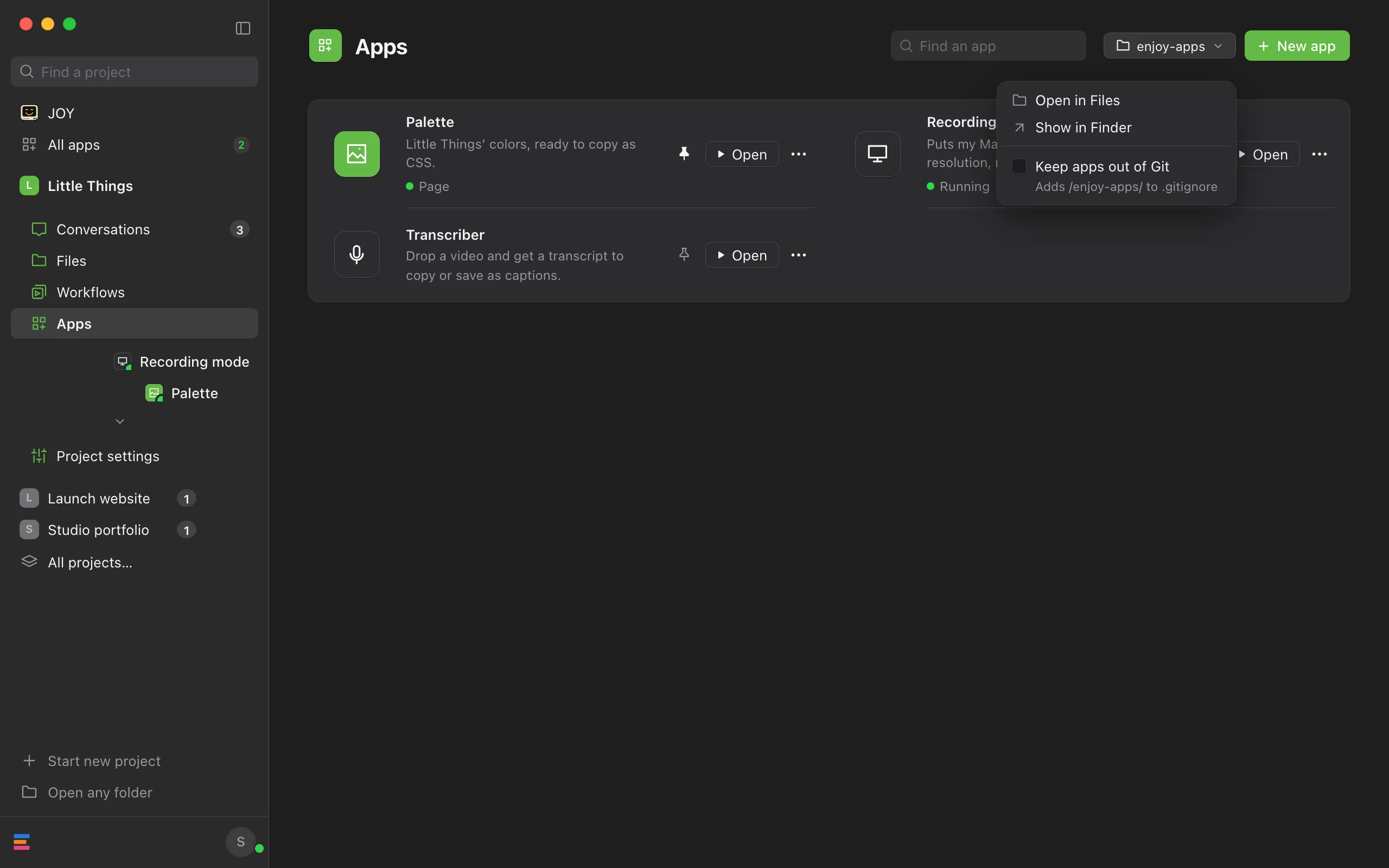Select Recording mode in sidebar list

[182, 362]
